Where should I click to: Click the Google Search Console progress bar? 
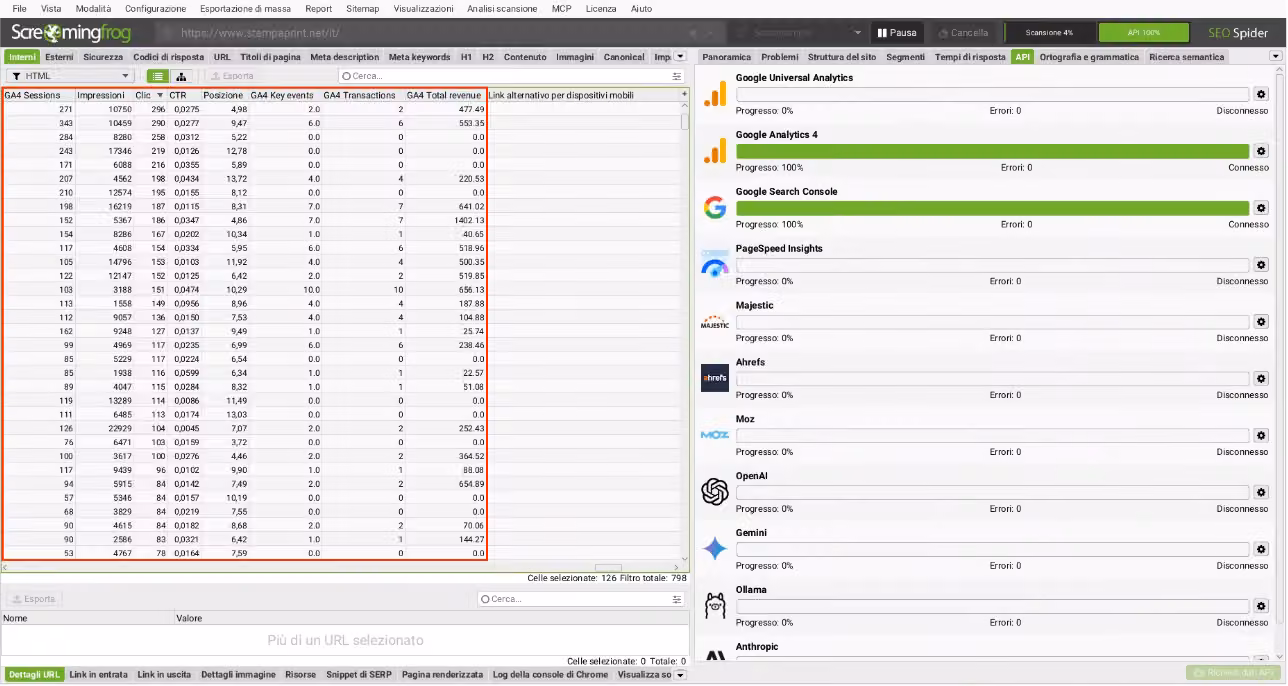click(993, 208)
